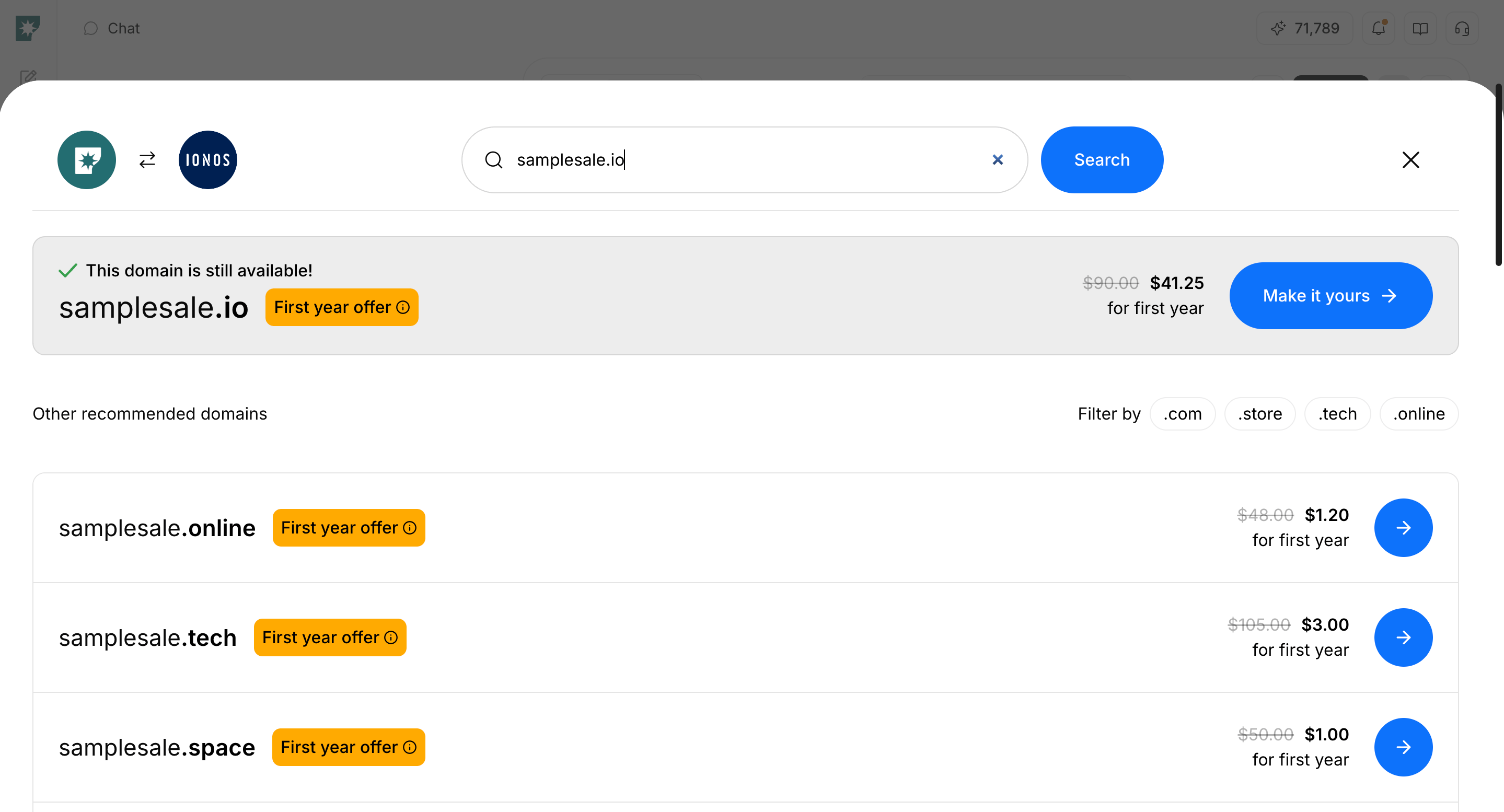Screen dimensions: 1504x812
Task: Open the Chat tab
Action: click(111, 28)
